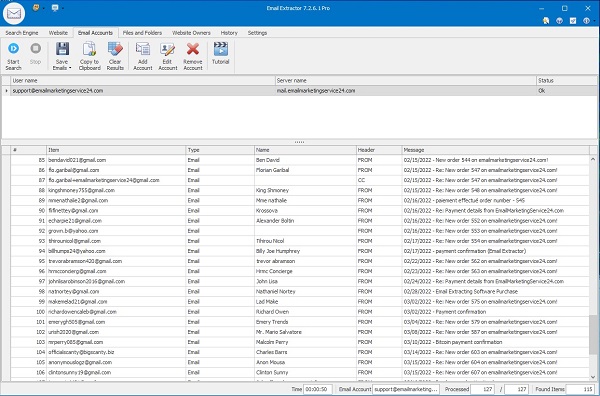This screenshot has width=600, height=396.
Task: Sort results by Type column header
Action: (220, 150)
